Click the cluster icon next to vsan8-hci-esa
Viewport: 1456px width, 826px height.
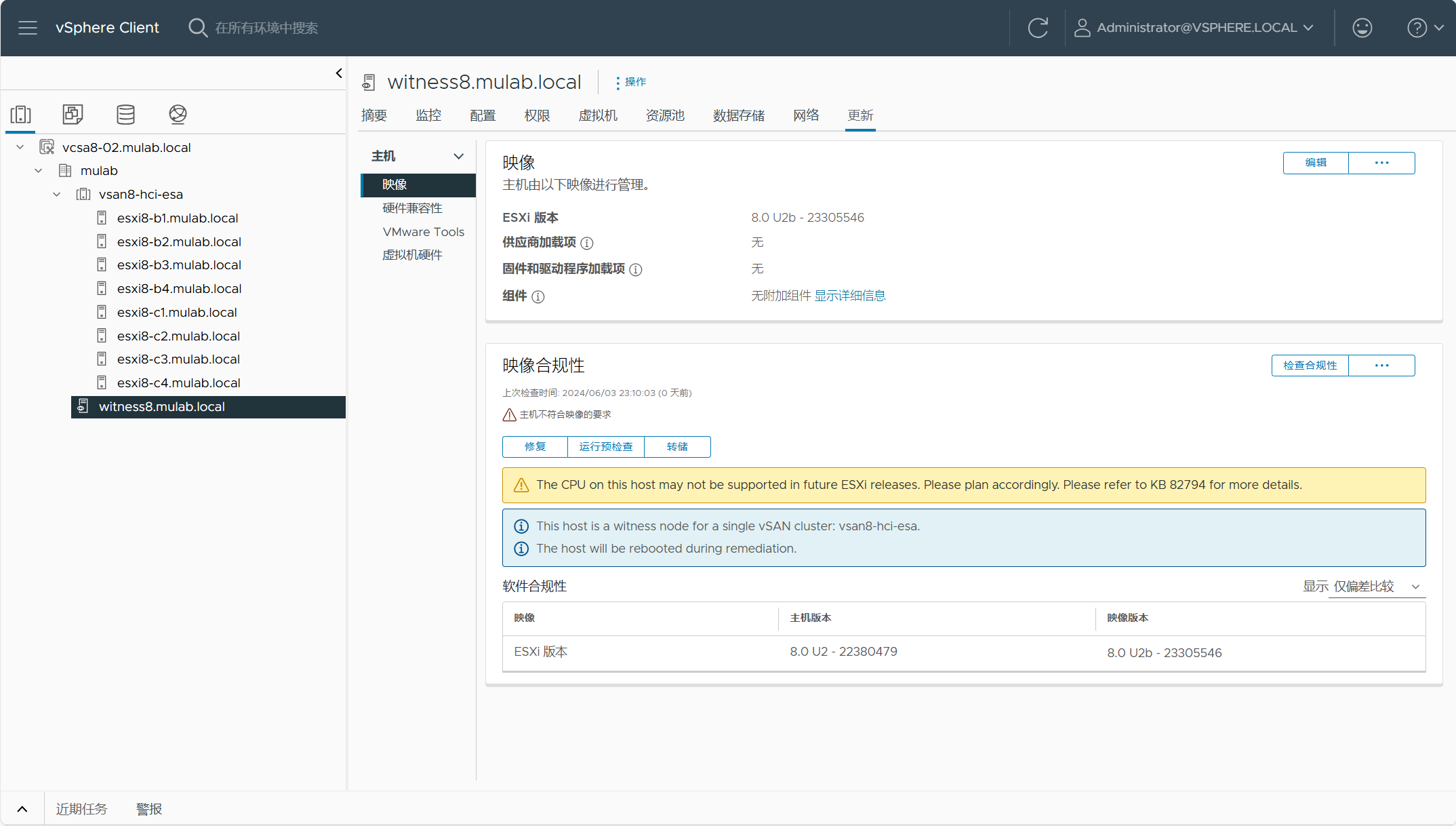coord(83,194)
